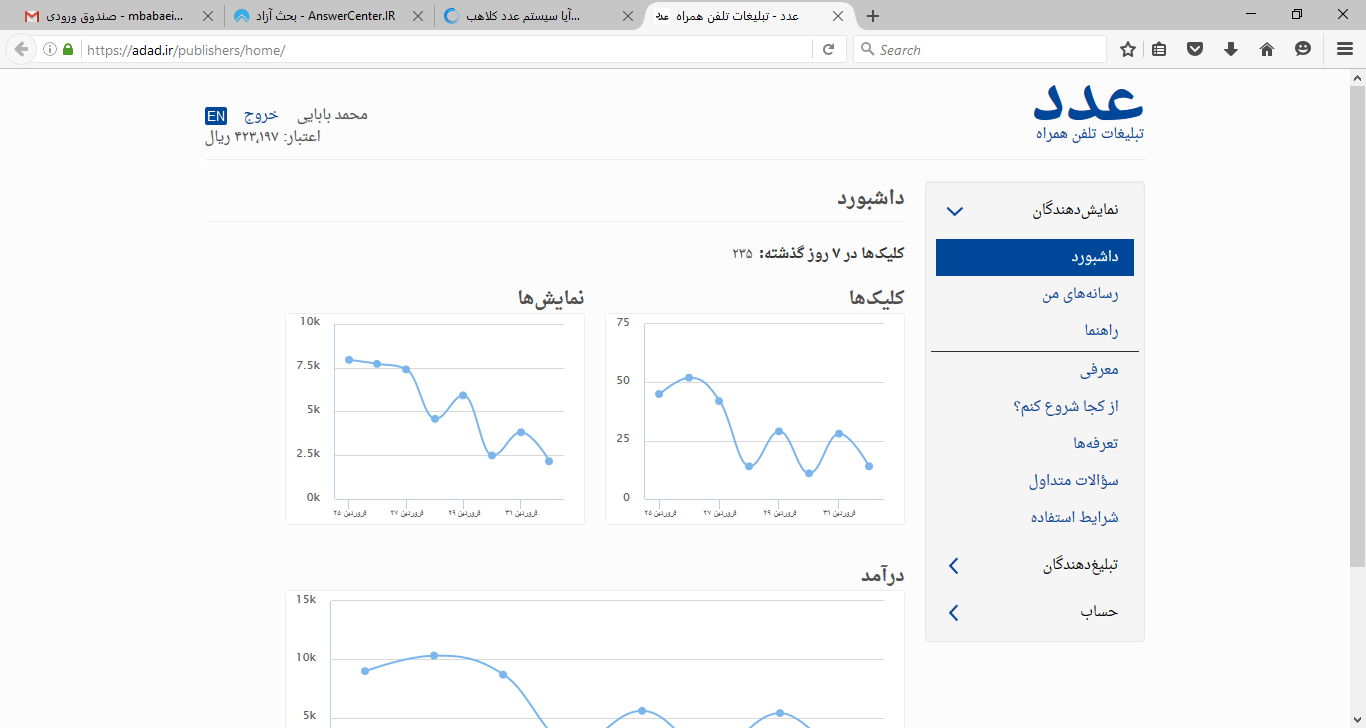Open the رسانه‌های من sidebar link
1366x728 pixels.
coord(1079,294)
